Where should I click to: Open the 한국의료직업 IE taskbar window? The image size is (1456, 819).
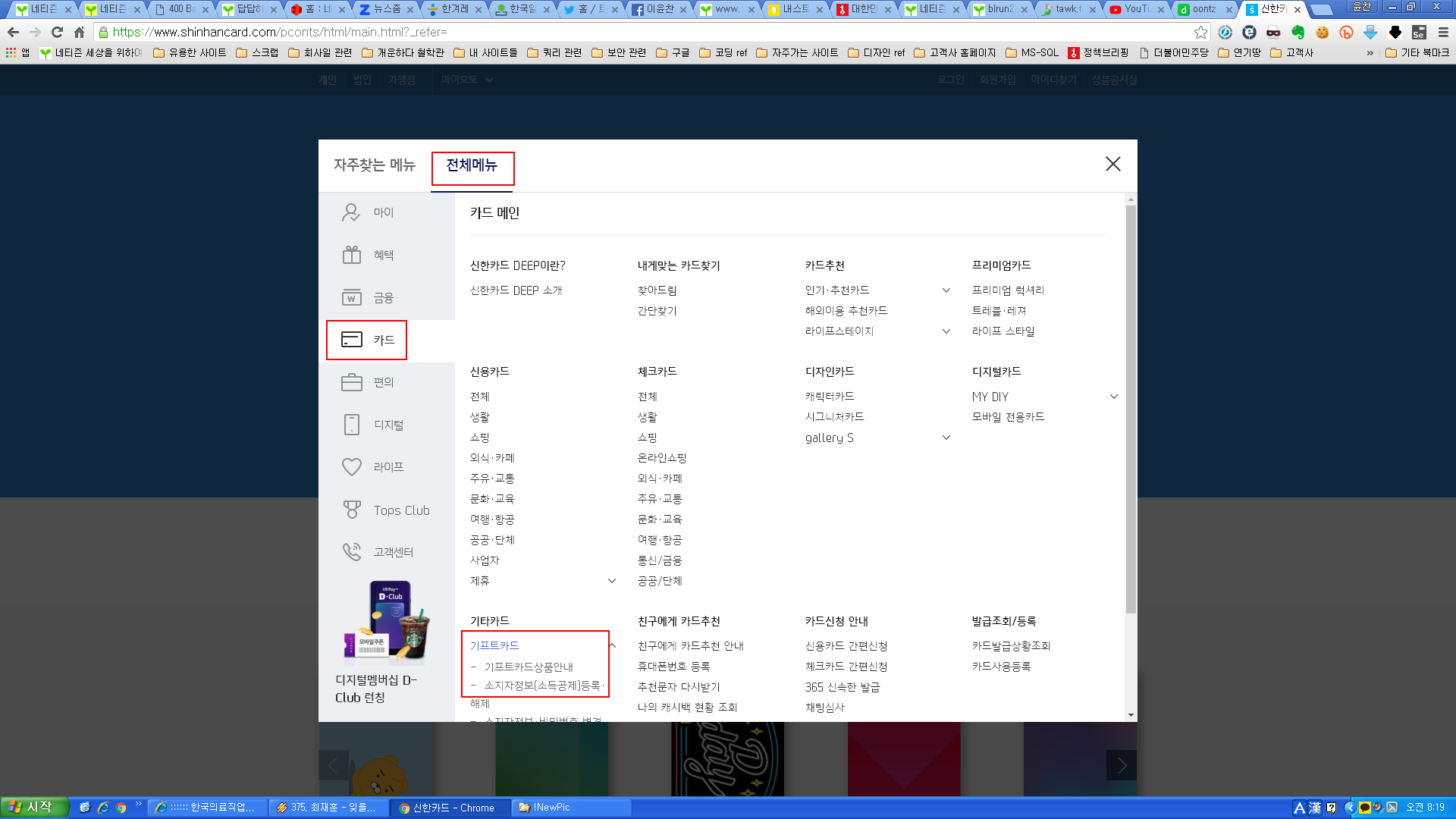[x=208, y=808]
